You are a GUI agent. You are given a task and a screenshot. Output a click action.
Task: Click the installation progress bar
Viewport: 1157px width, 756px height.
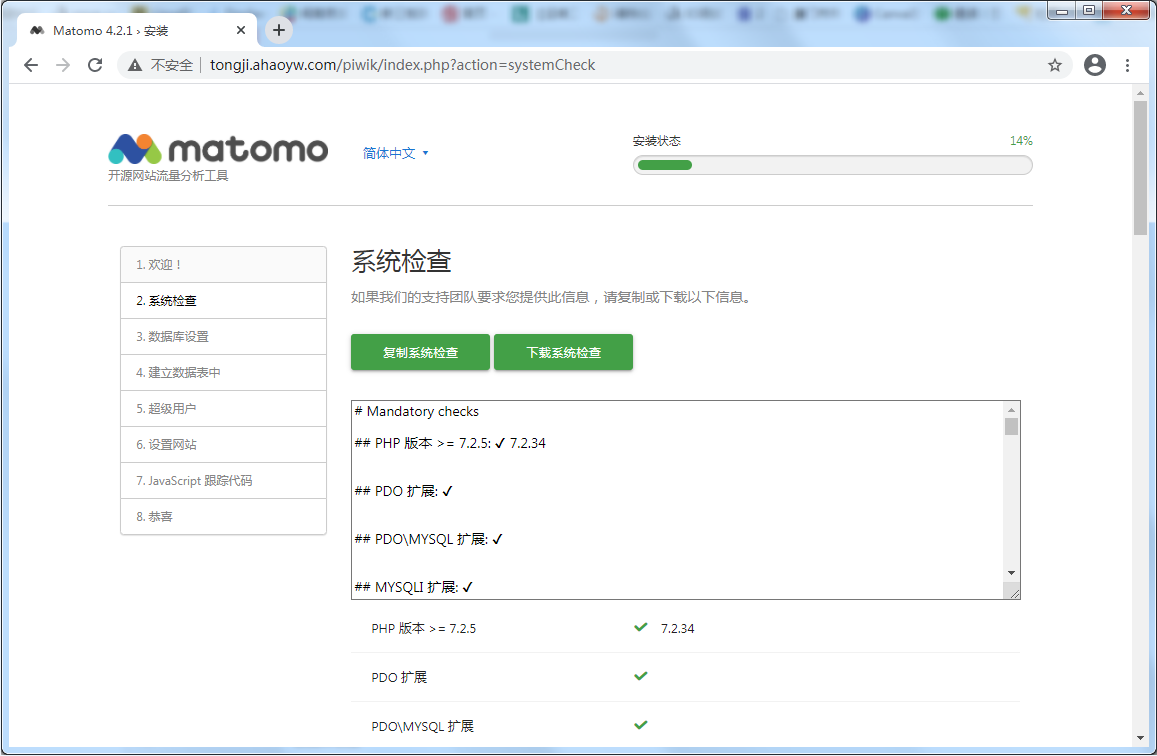[832, 165]
